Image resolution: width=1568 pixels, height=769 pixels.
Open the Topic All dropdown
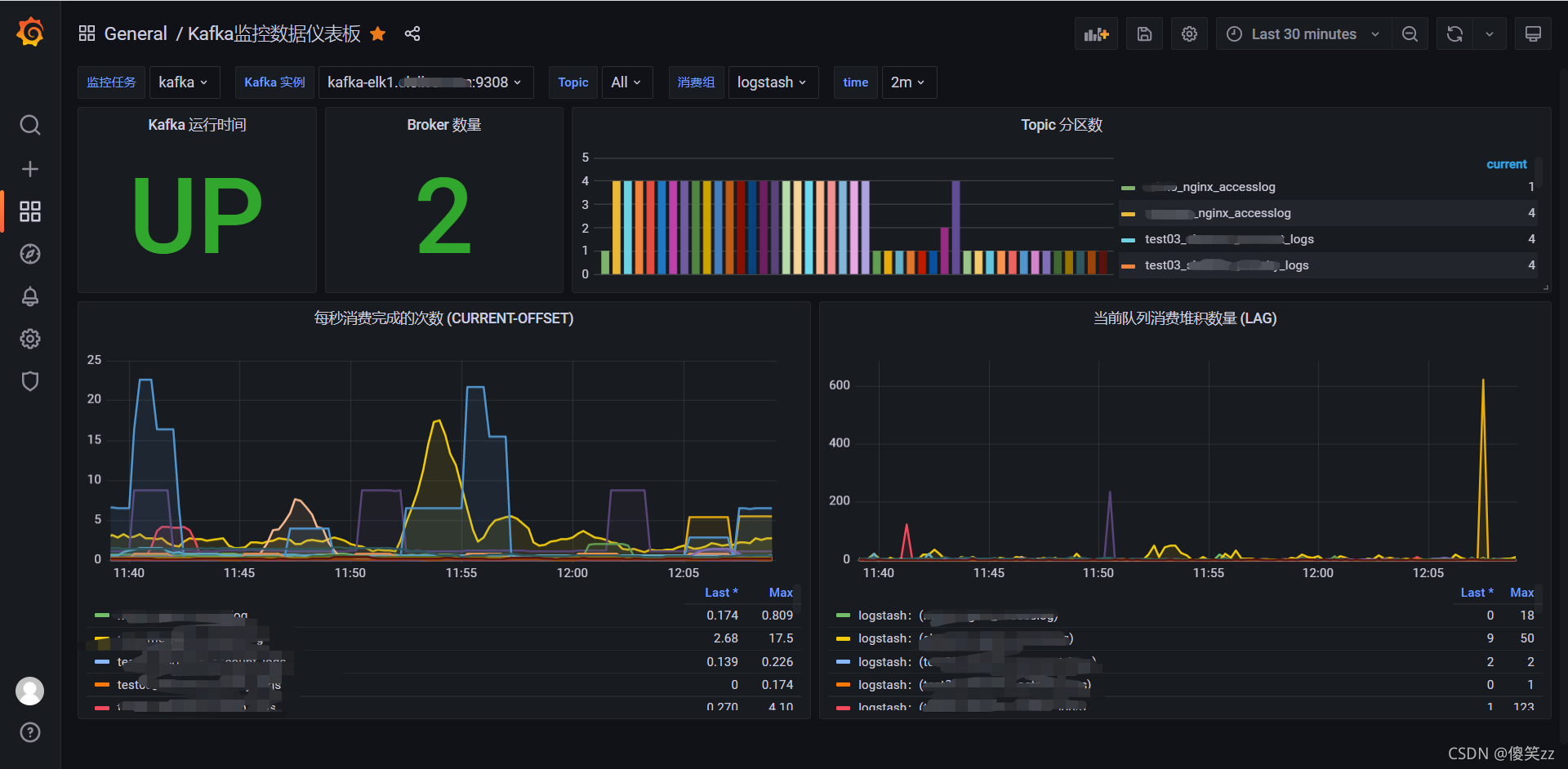coord(626,82)
